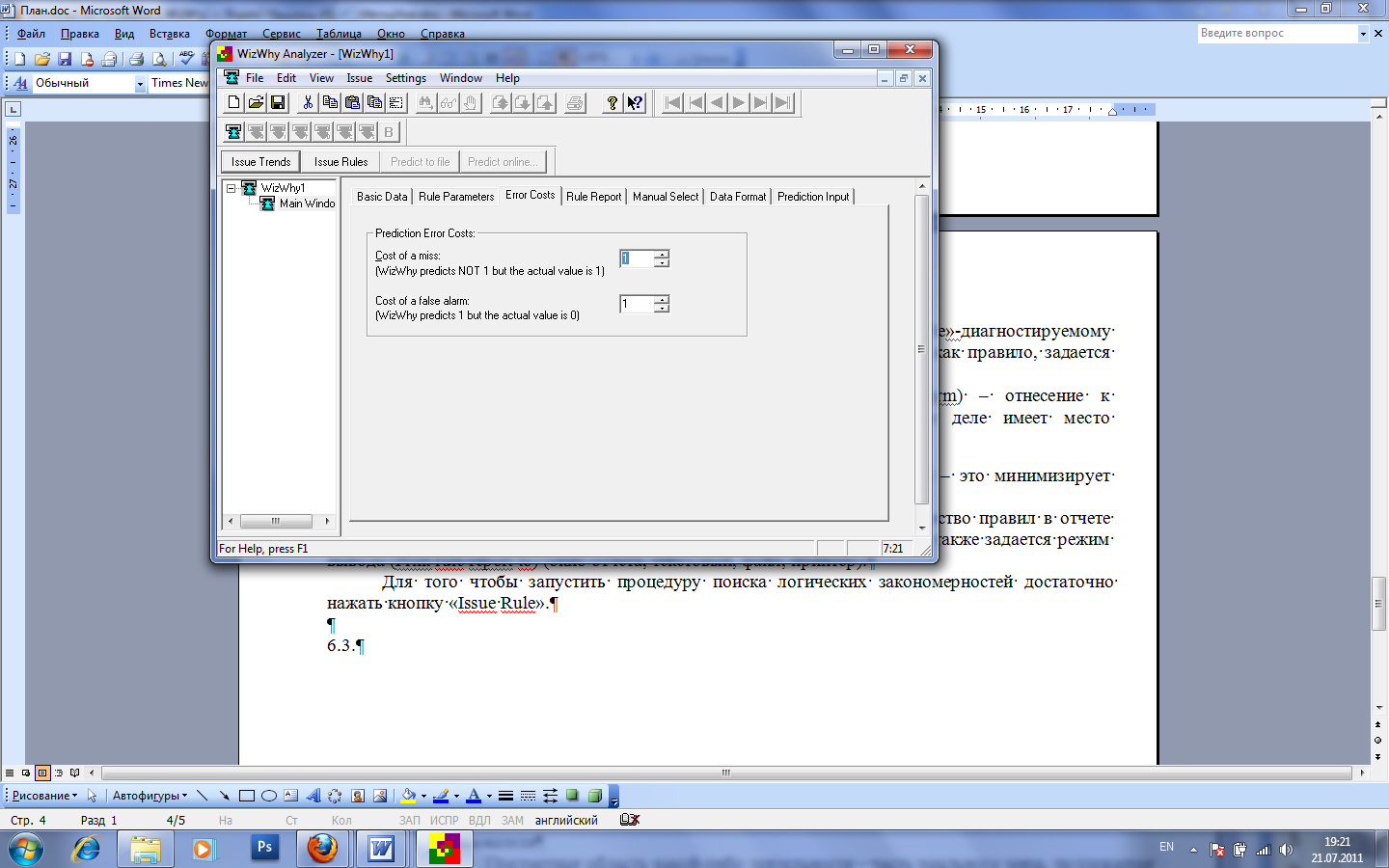Select Rectangle tool in Word drawing toolbar
The image size is (1389, 868).
(x=247, y=796)
